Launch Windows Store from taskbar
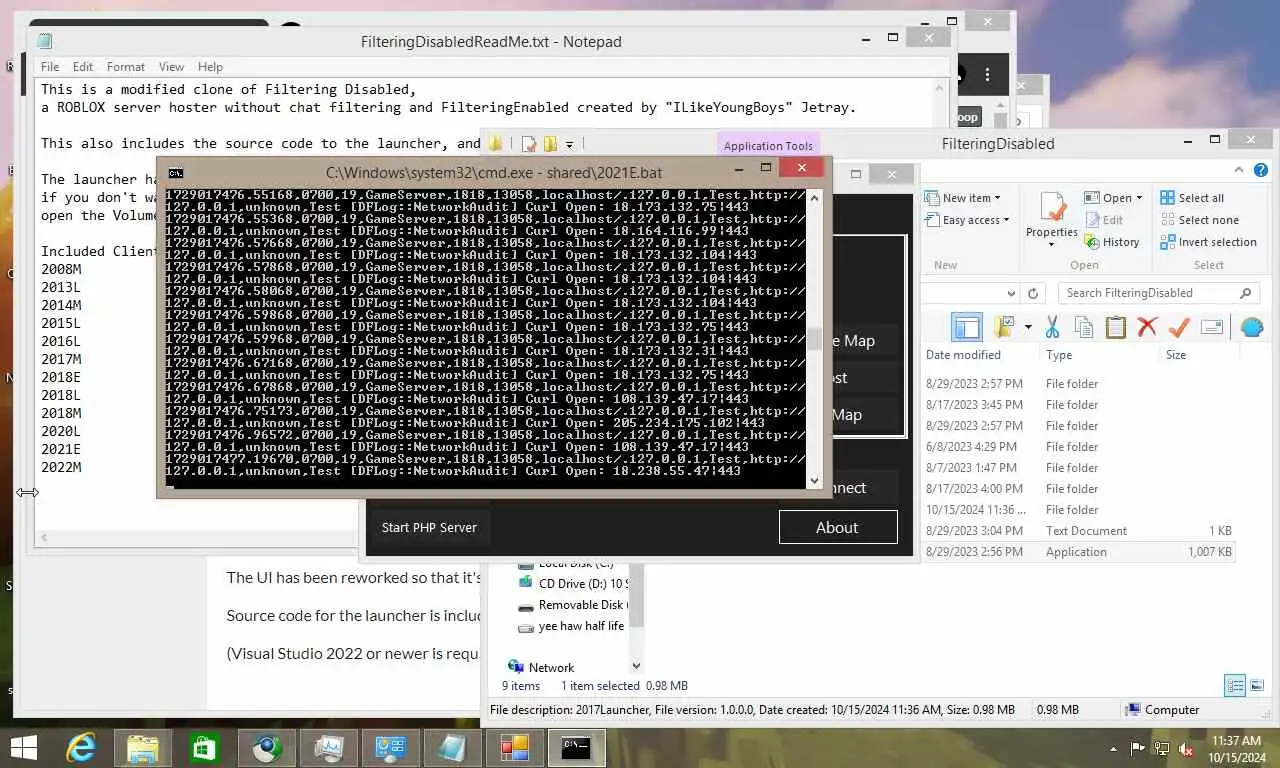The height and width of the screenshot is (768, 1280). click(x=205, y=748)
